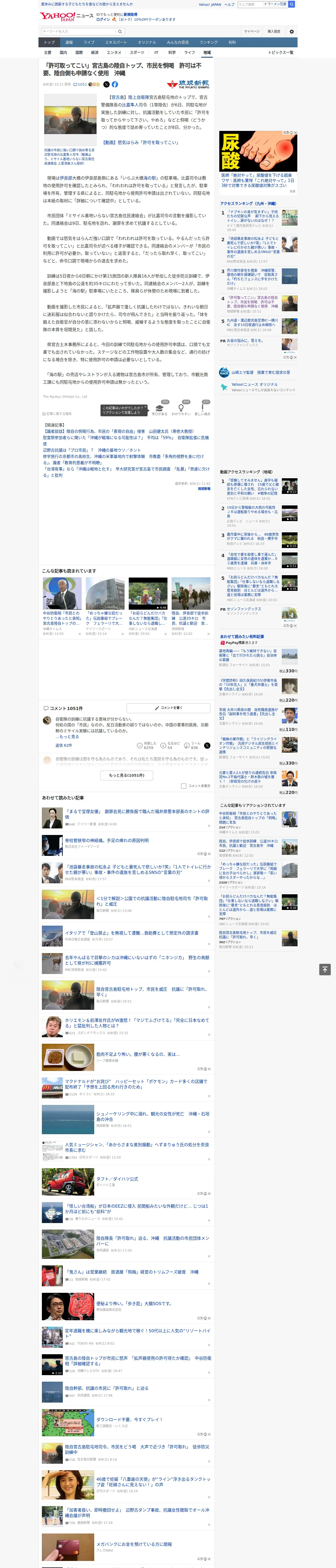Click the ヘルプ link in the header
Screen dimensions: 336x1568
point(229,4)
